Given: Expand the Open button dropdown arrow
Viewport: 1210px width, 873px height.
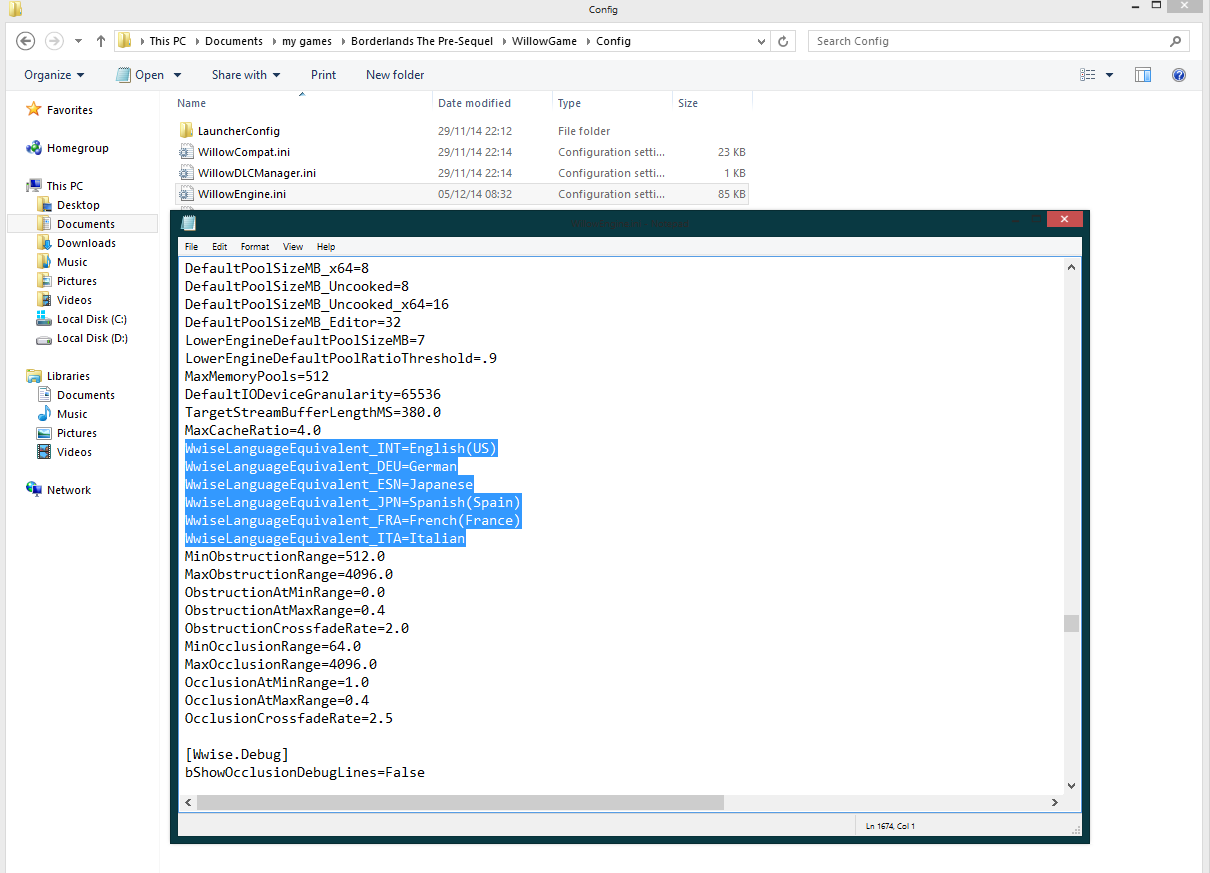Looking at the screenshot, I should pyautogui.click(x=178, y=75).
